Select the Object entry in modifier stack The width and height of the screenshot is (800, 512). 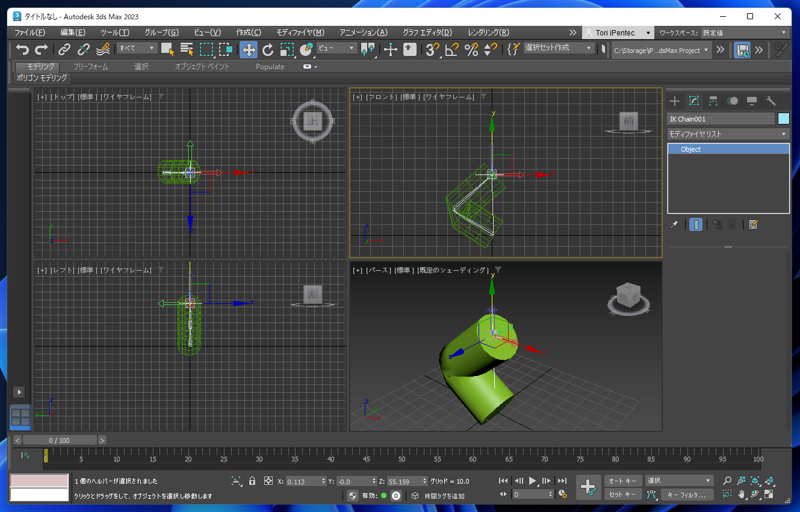[728, 149]
